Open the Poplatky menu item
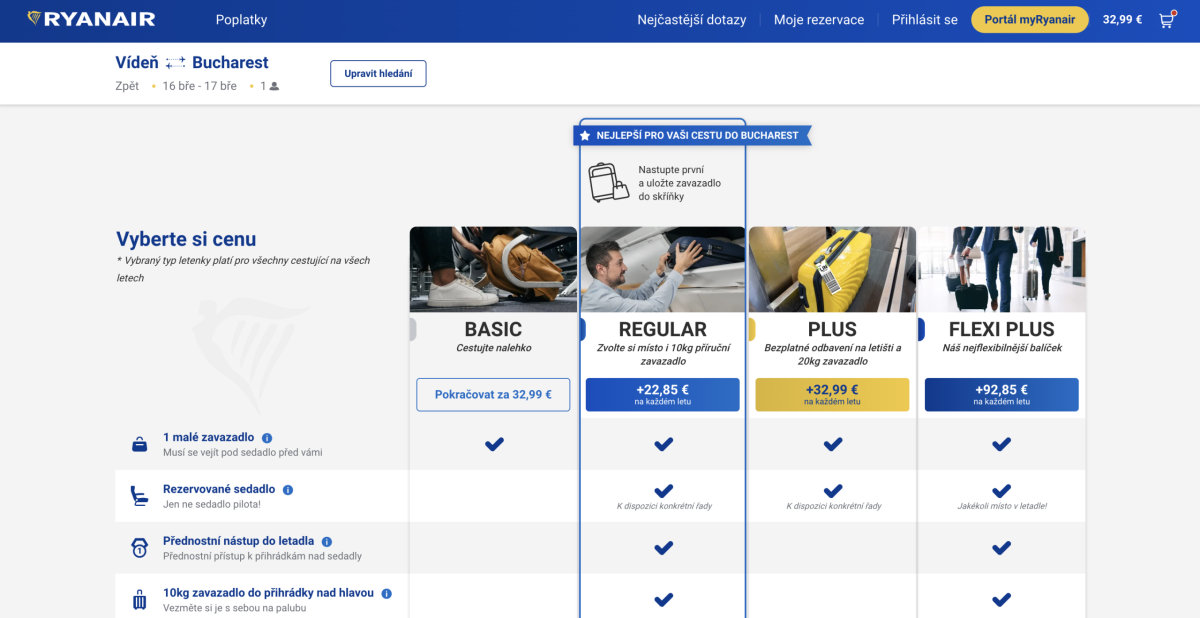The image size is (1200, 618). (241, 20)
